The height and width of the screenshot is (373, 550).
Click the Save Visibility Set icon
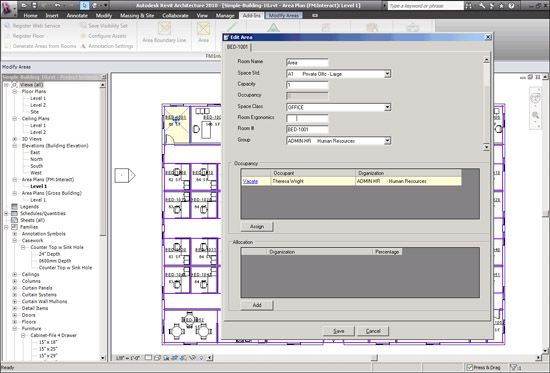83,26
